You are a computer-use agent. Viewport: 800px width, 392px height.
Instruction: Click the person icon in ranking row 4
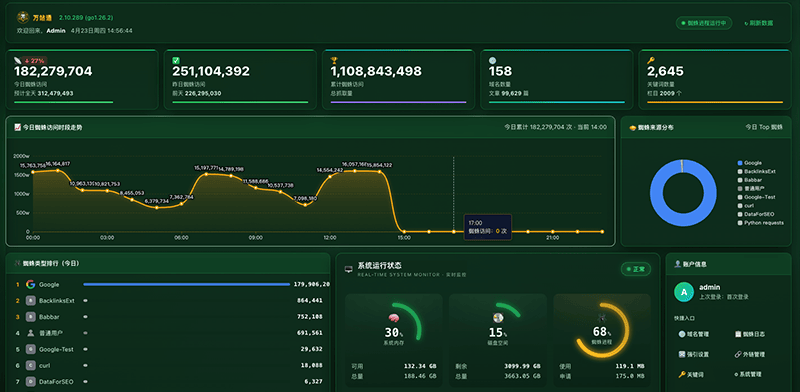pyautogui.click(x=31, y=333)
